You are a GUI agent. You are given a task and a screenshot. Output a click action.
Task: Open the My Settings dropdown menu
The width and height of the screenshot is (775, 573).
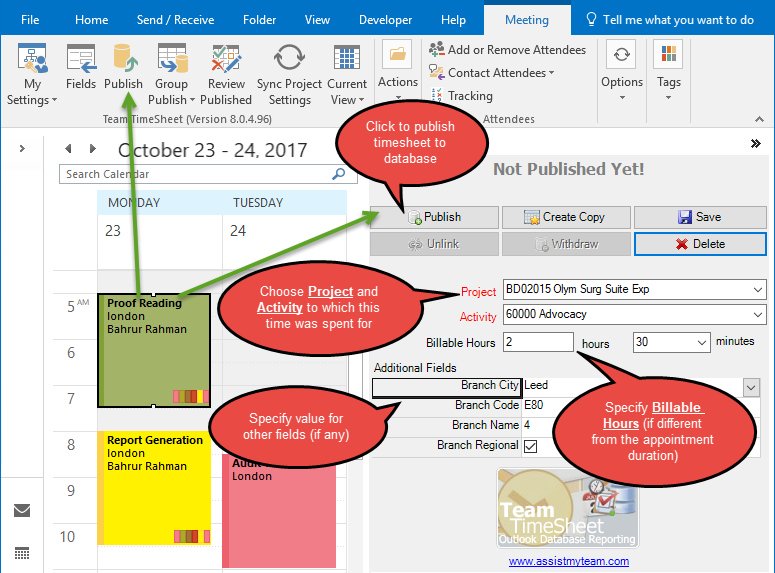click(32, 70)
